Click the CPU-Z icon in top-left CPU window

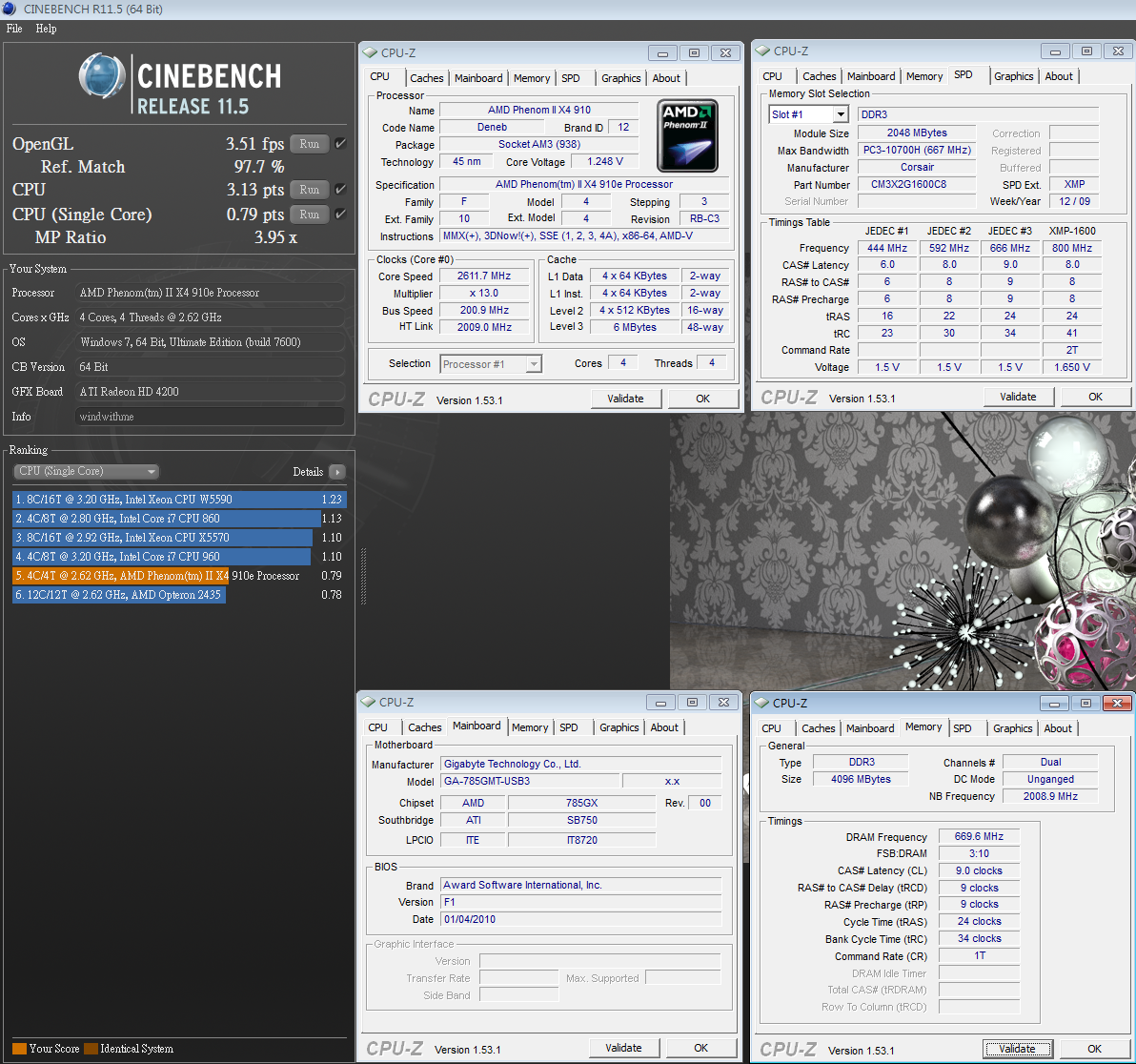(370, 52)
